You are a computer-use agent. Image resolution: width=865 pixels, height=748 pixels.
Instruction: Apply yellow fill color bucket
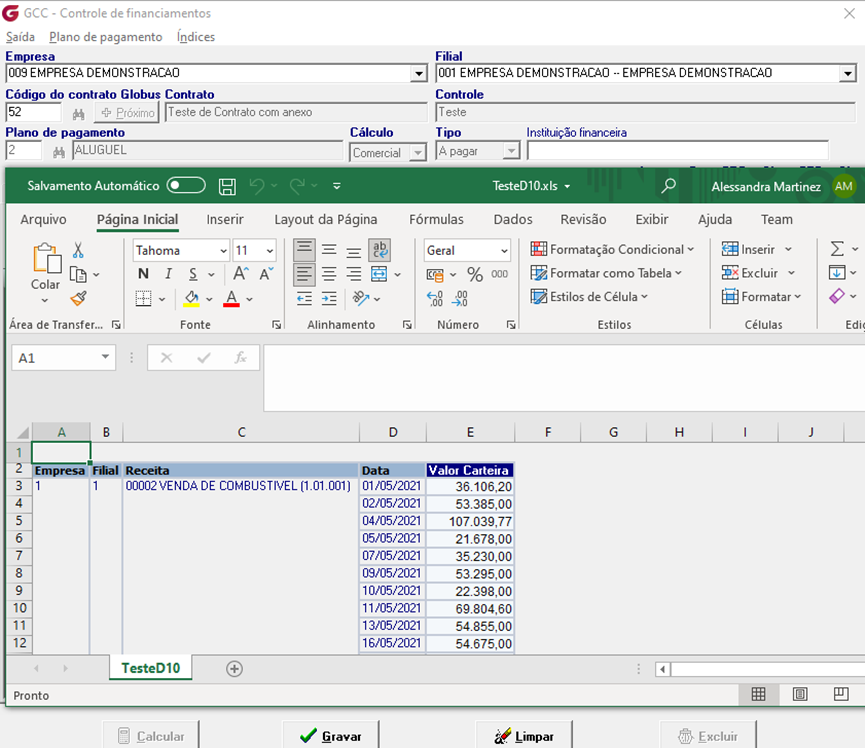(191, 298)
